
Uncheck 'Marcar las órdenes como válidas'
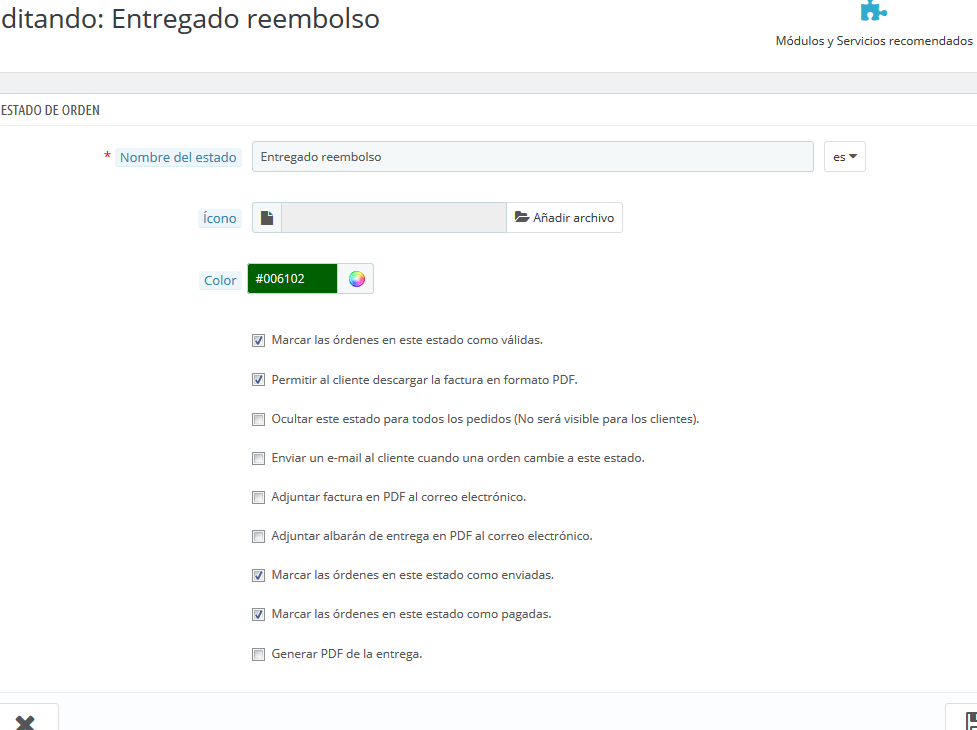(x=258, y=341)
